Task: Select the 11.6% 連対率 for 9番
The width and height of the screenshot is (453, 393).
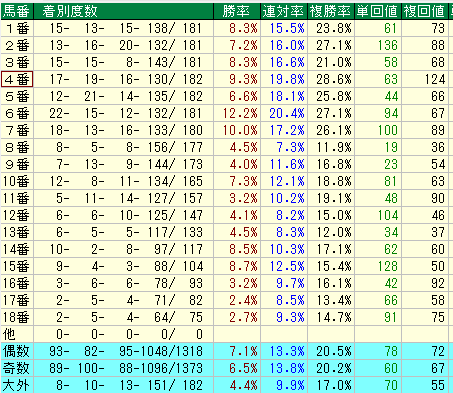Action: click(287, 165)
